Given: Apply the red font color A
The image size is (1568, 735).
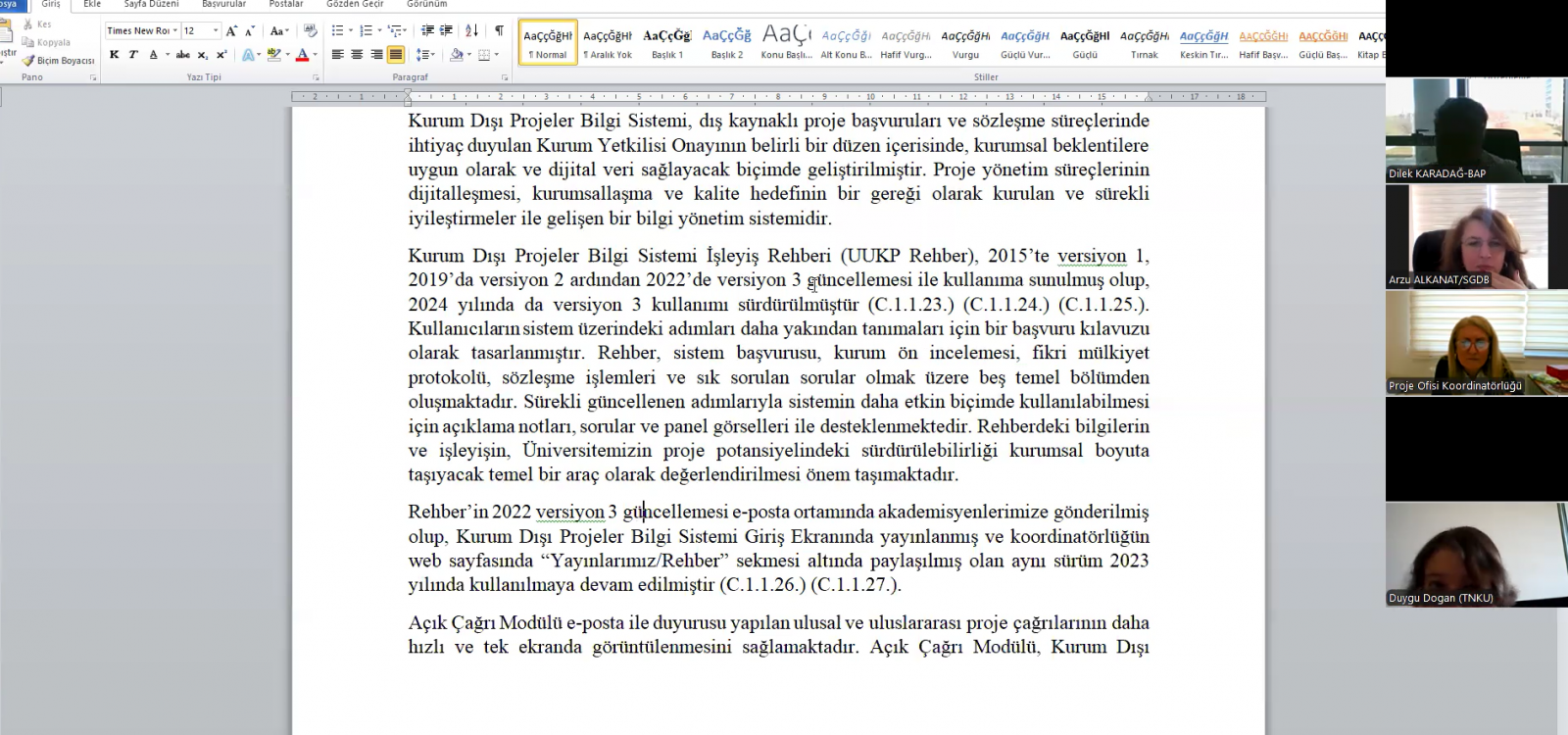Looking at the screenshot, I should (302, 55).
